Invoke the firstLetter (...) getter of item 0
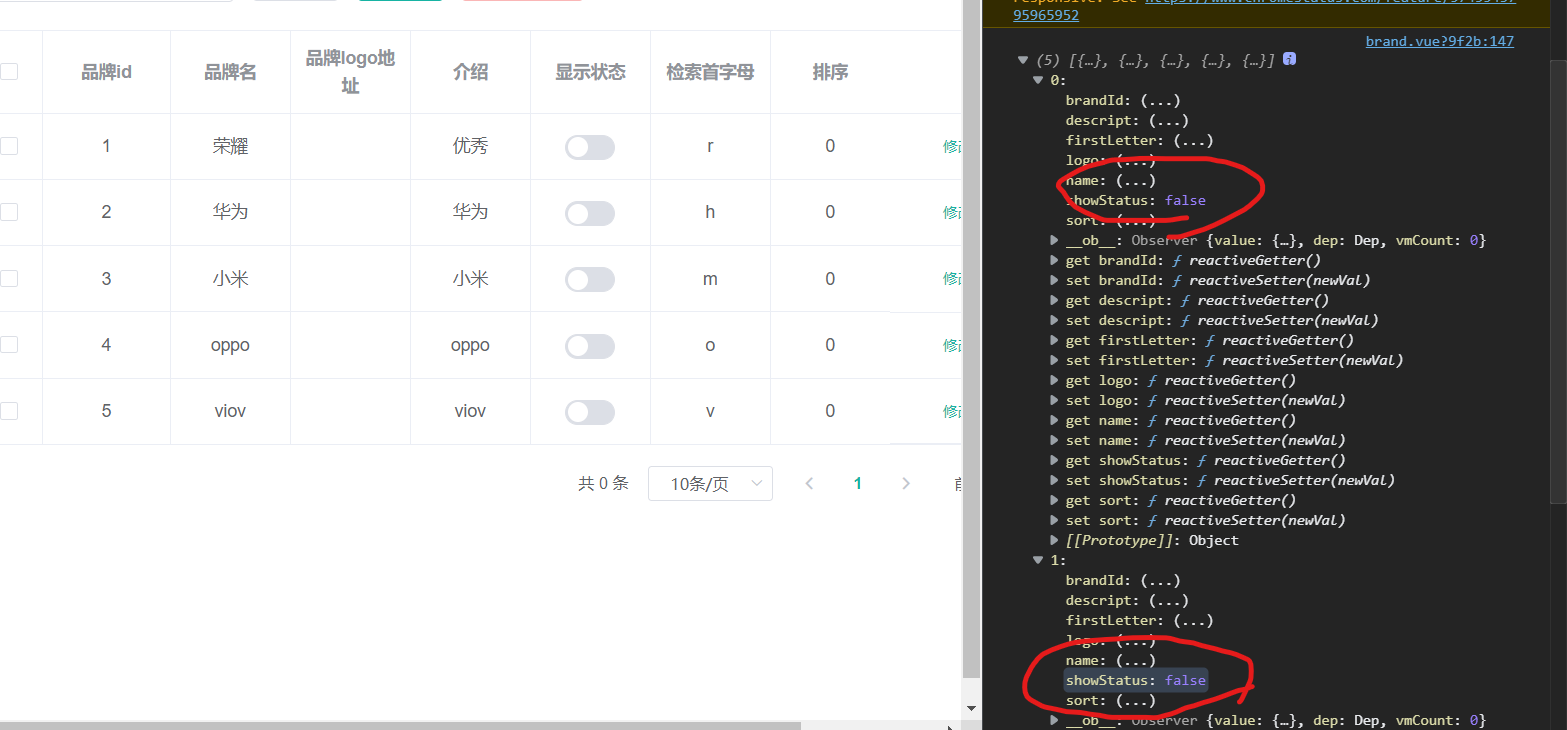The height and width of the screenshot is (730, 1567). (x=1194, y=140)
